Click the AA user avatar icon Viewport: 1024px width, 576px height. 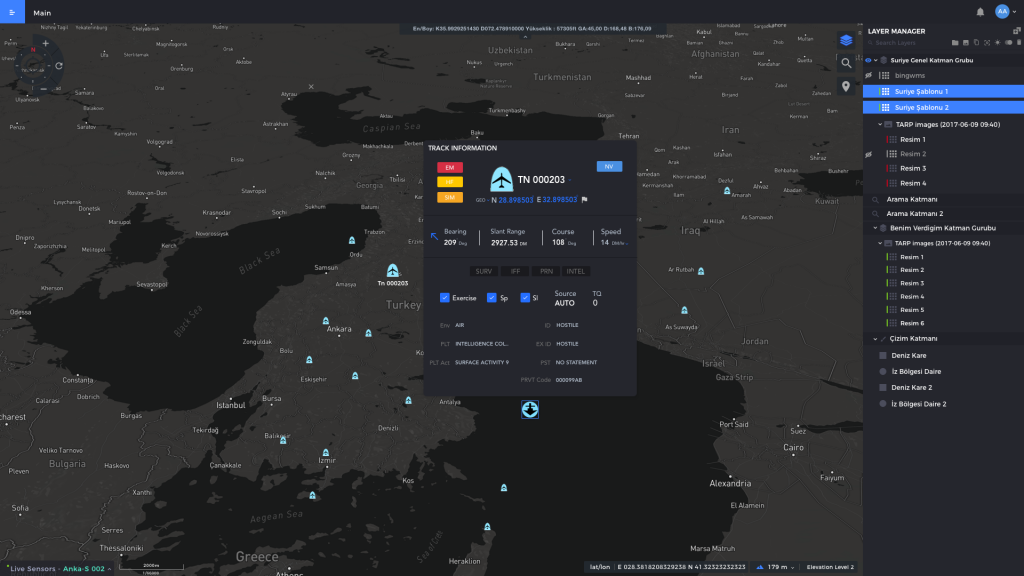pos(1002,11)
